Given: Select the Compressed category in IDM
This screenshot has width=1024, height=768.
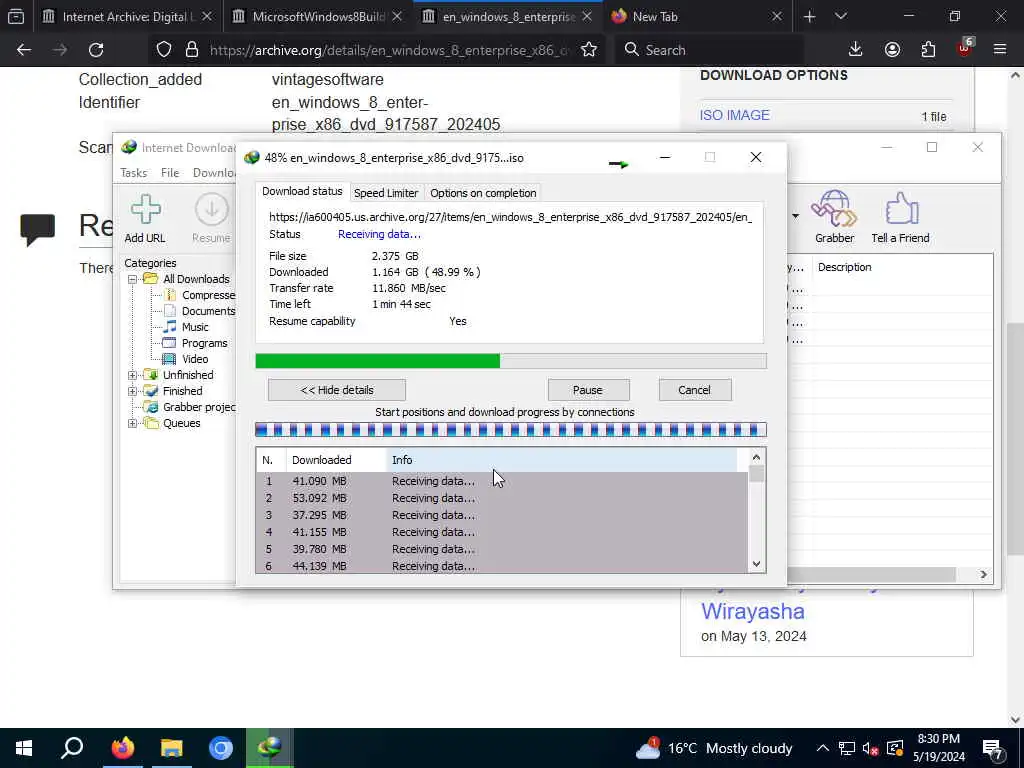Looking at the screenshot, I should tap(208, 295).
